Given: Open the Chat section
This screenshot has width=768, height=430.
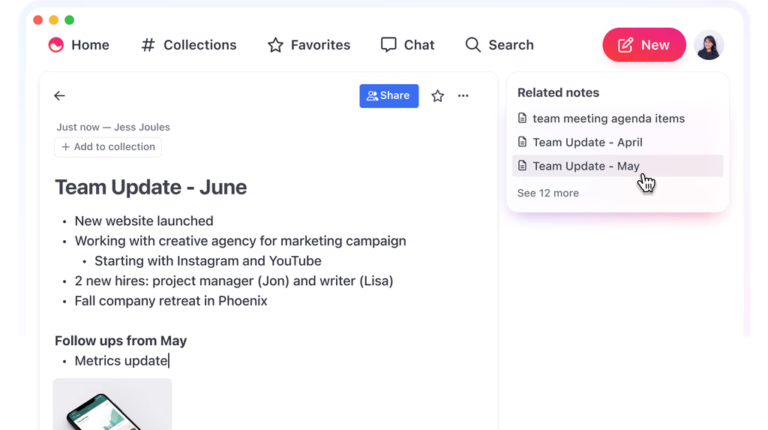Looking at the screenshot, I should 407,45.
